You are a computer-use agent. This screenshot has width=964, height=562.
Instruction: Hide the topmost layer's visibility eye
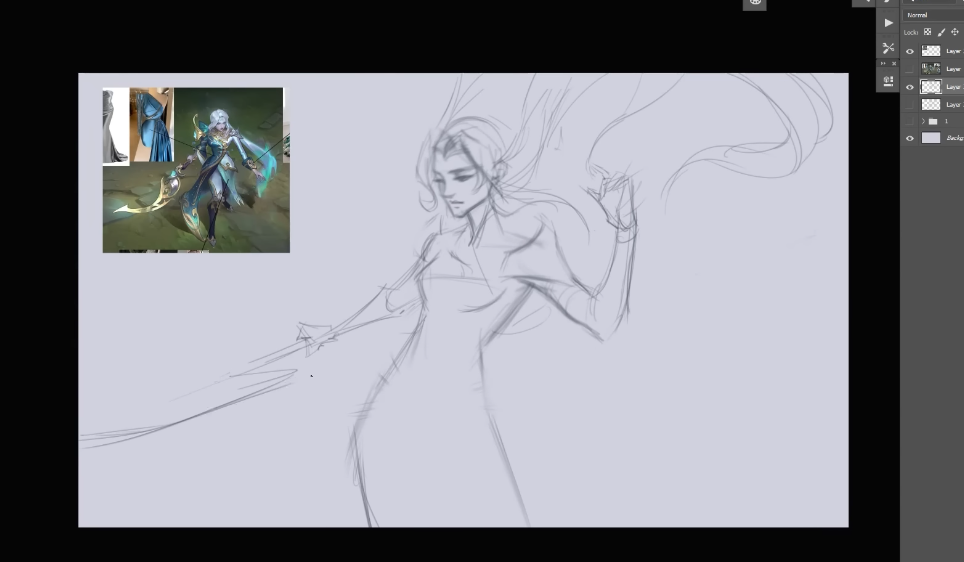(x=910, y=51)
